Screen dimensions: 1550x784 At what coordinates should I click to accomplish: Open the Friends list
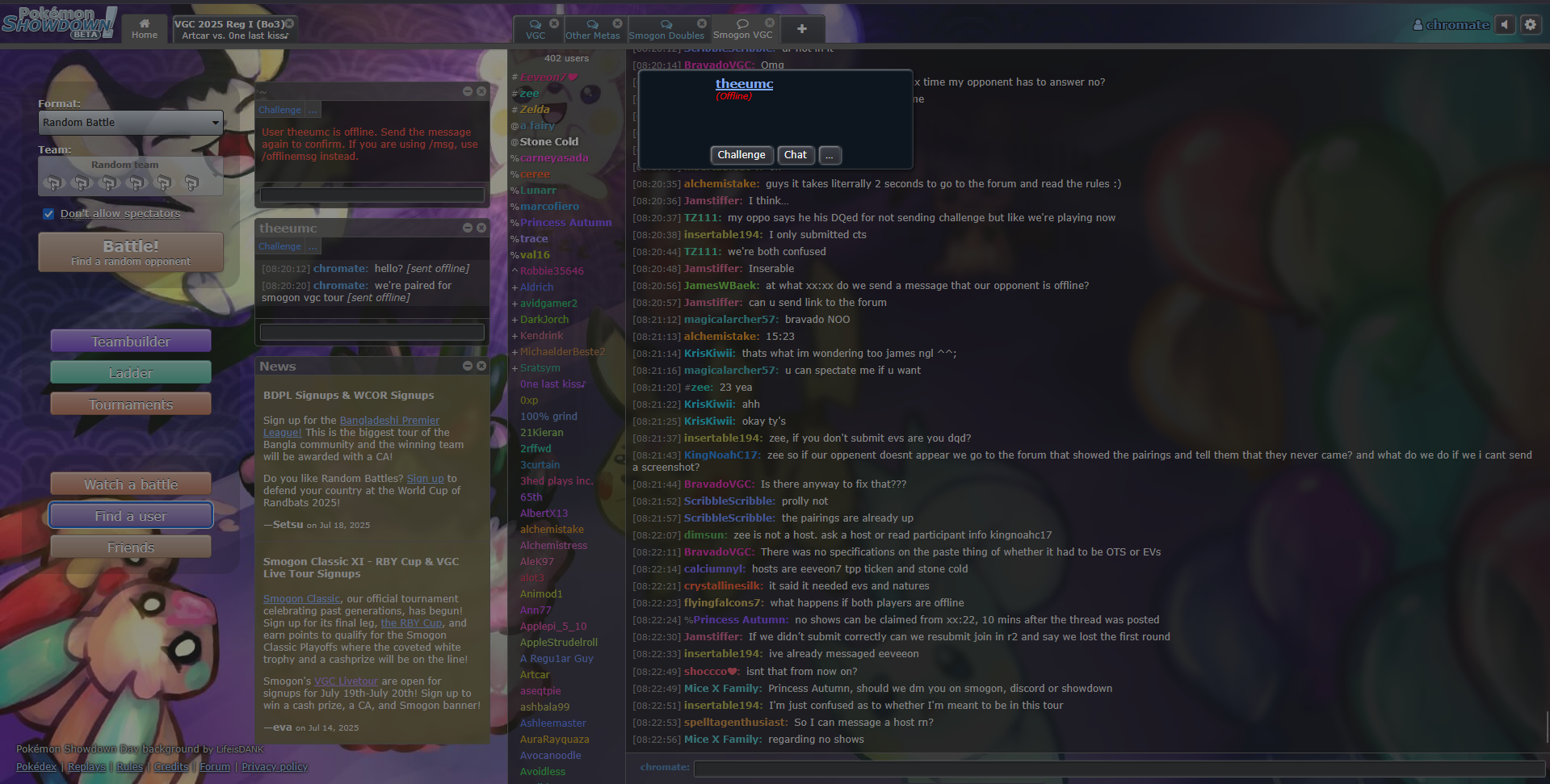(131, 547)
